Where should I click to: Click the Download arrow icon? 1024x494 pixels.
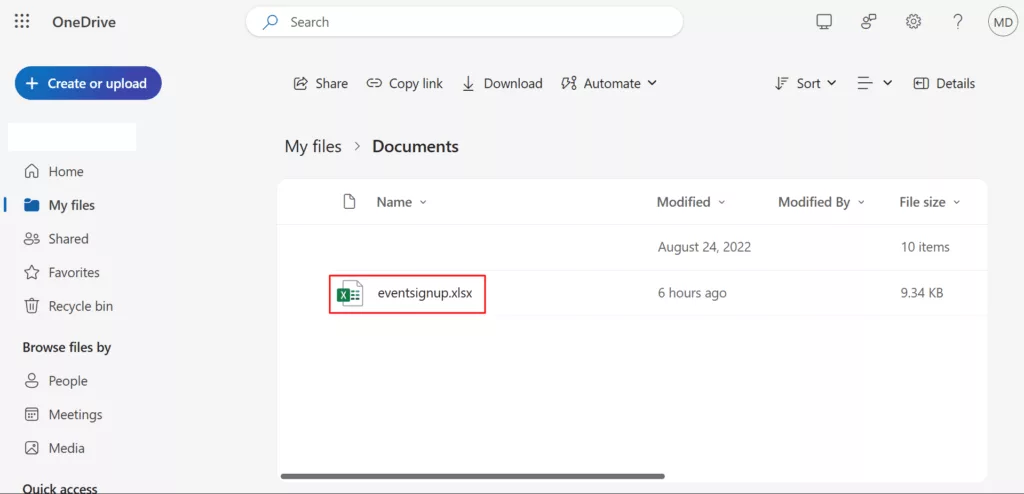[468, 84]
